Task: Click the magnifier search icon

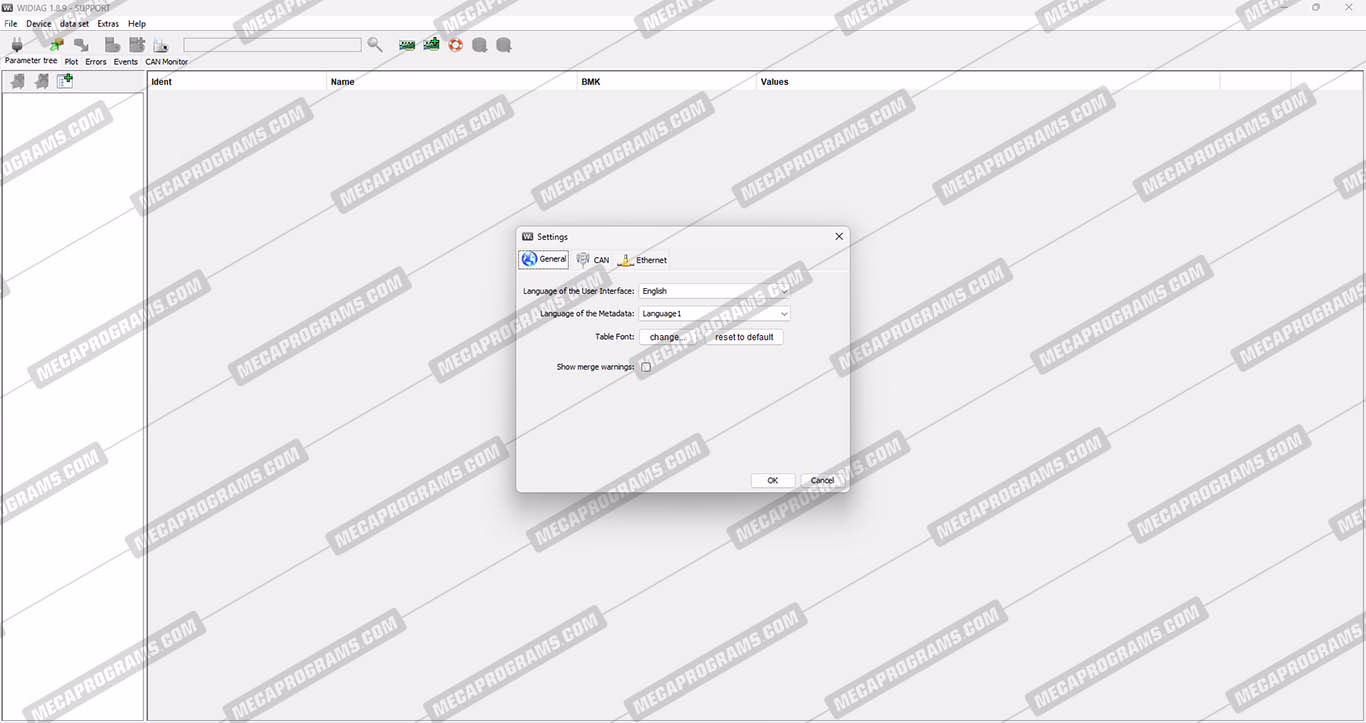Action: click(x=375, y=45)
